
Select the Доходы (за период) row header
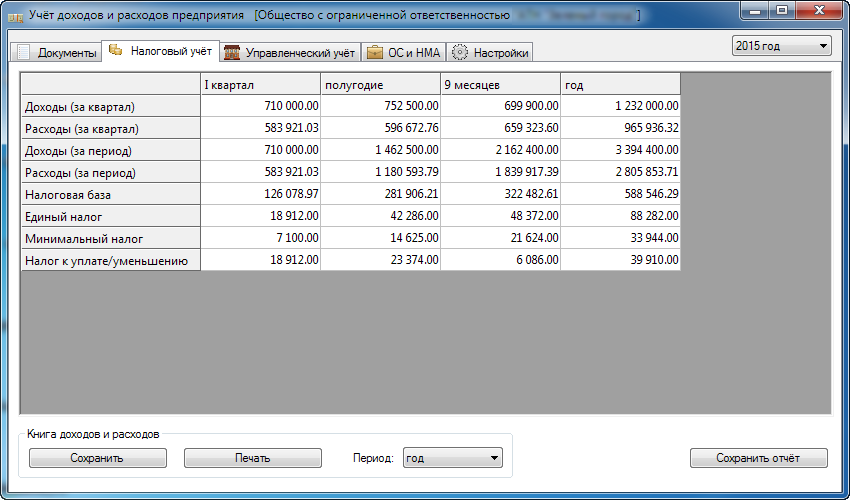tap(111, 150)
